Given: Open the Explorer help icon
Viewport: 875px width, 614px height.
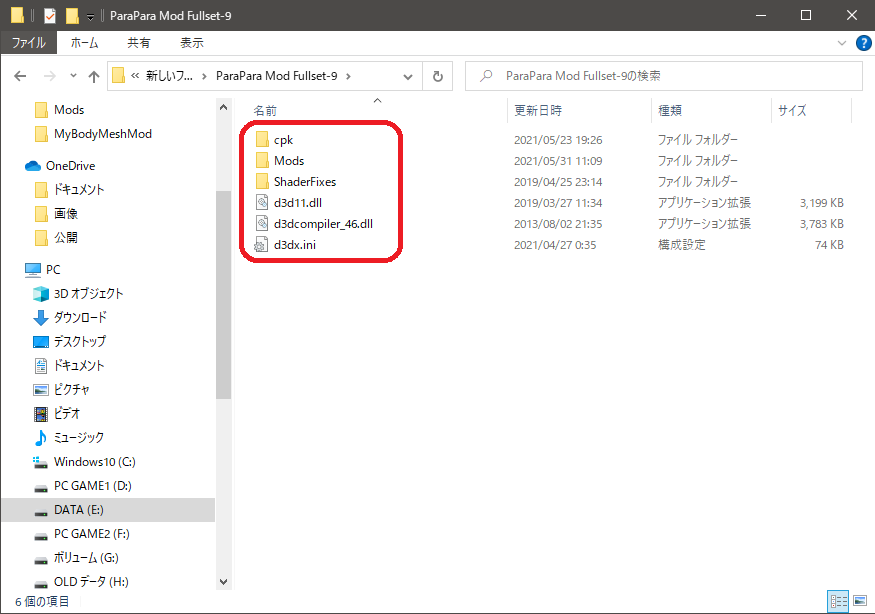Looking at the screenshot, I should click(863, 43).
